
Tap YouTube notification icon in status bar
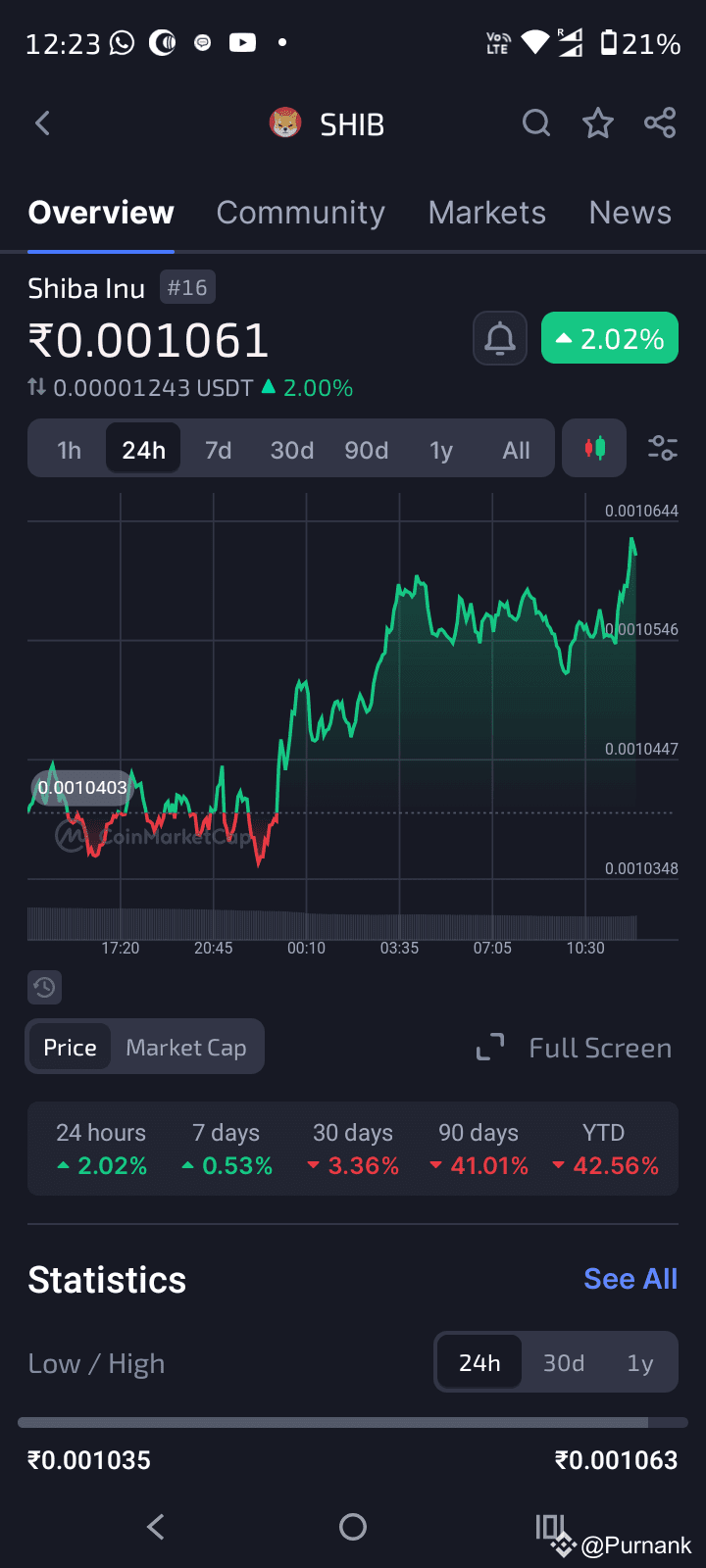click(242, 42)
